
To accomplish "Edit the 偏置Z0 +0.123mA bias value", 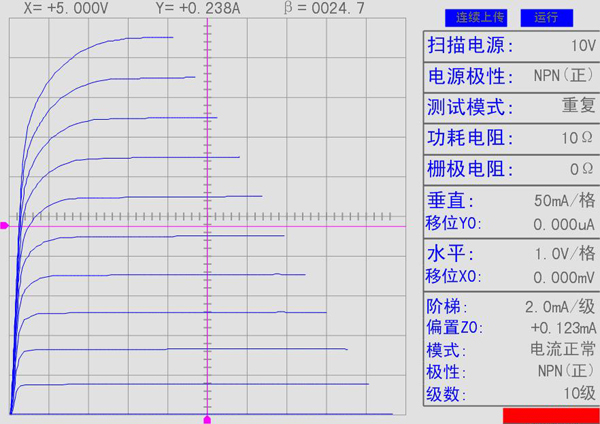I will click(511, 328).
